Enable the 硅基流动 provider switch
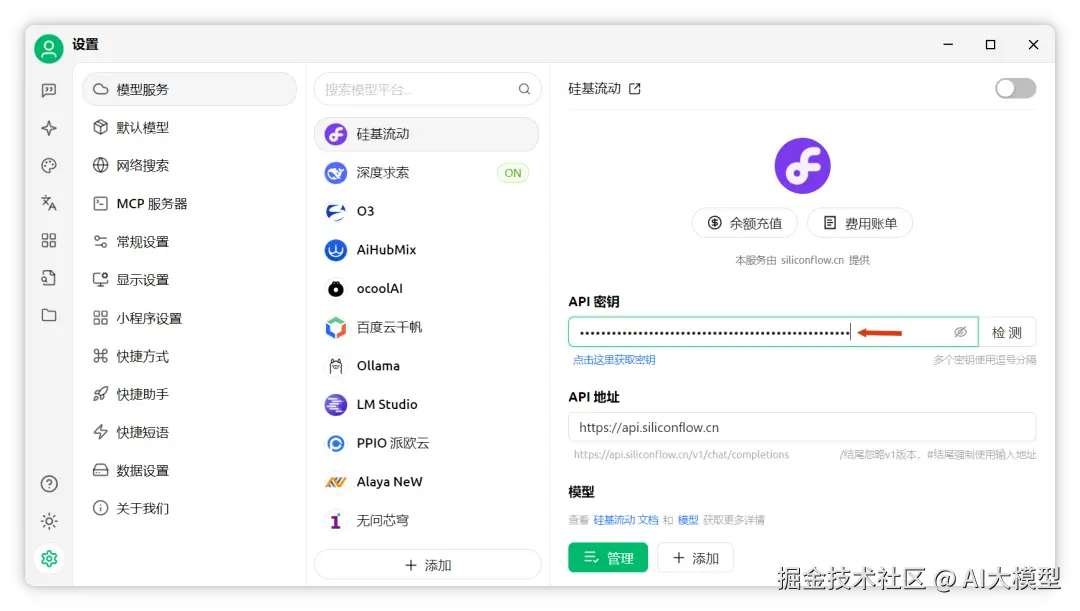 click(x=1015, y=88)
